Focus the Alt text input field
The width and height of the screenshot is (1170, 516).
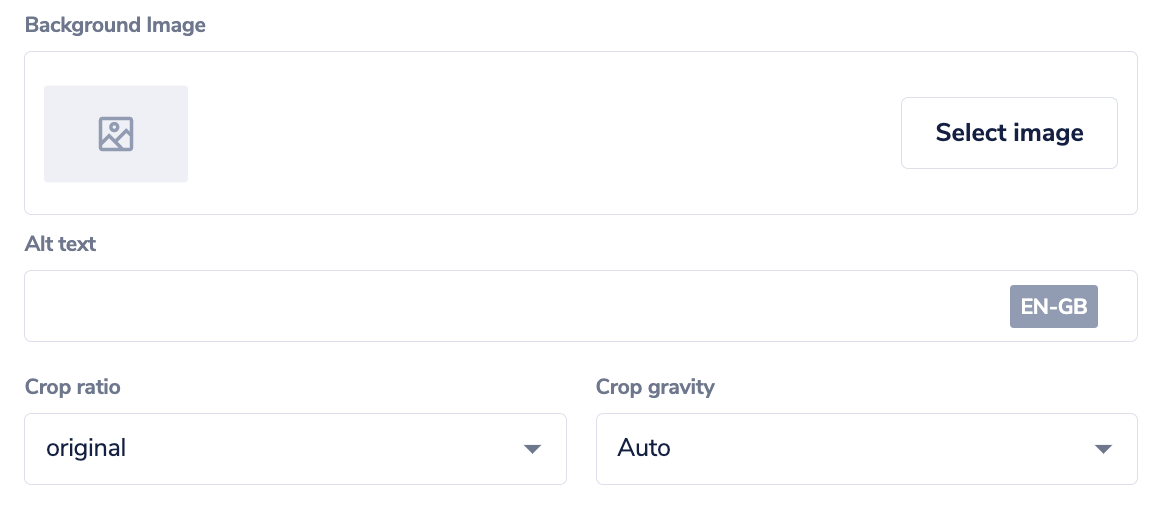(500, 306)
